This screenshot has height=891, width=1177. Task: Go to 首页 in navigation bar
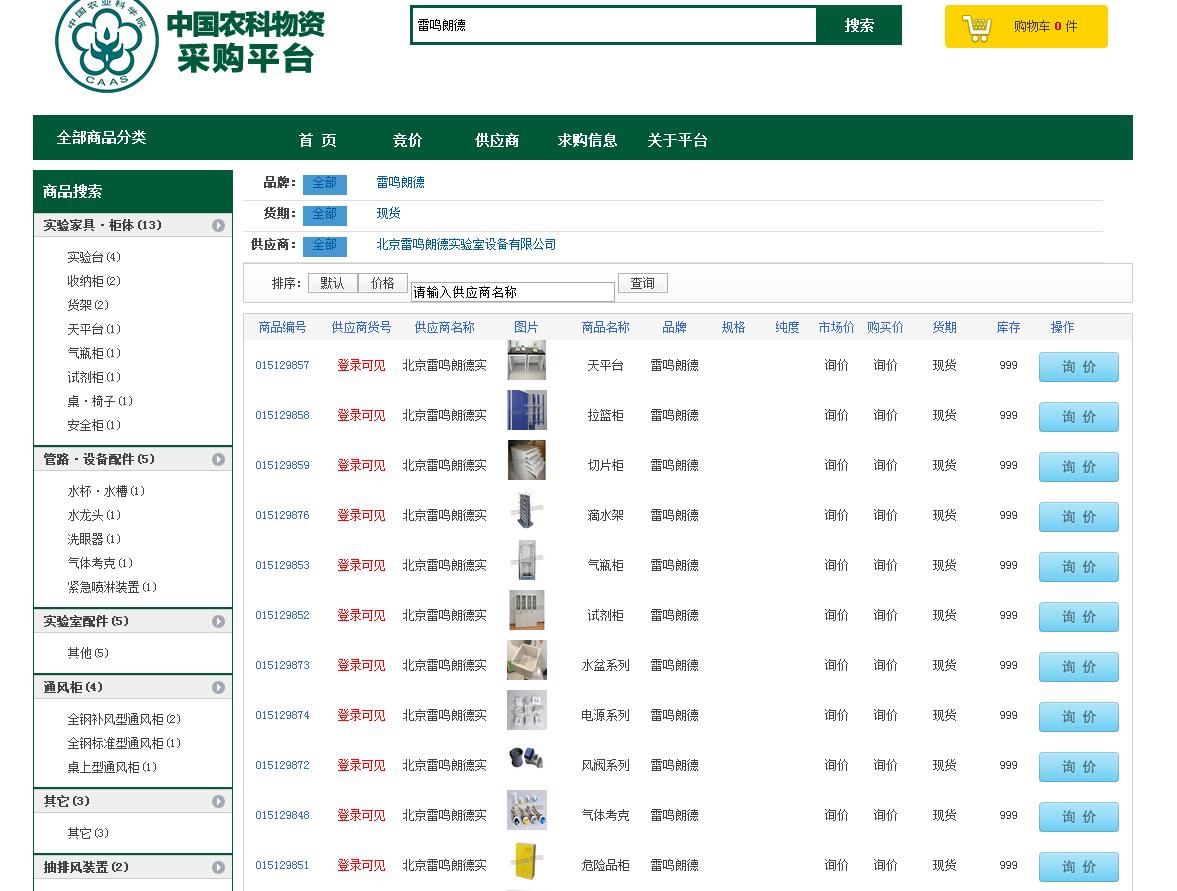318,140
